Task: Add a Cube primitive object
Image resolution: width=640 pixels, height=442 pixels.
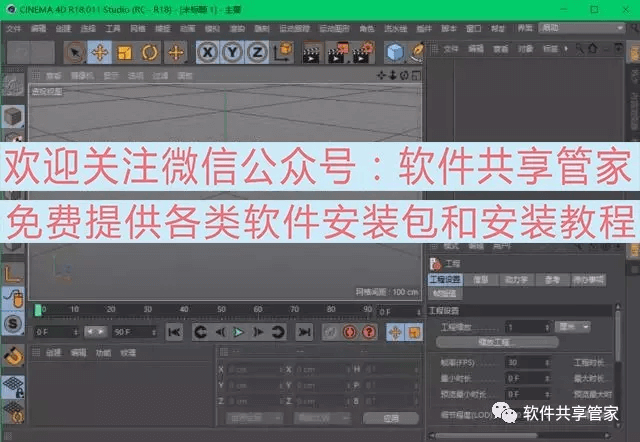Action: coord(395,53)
